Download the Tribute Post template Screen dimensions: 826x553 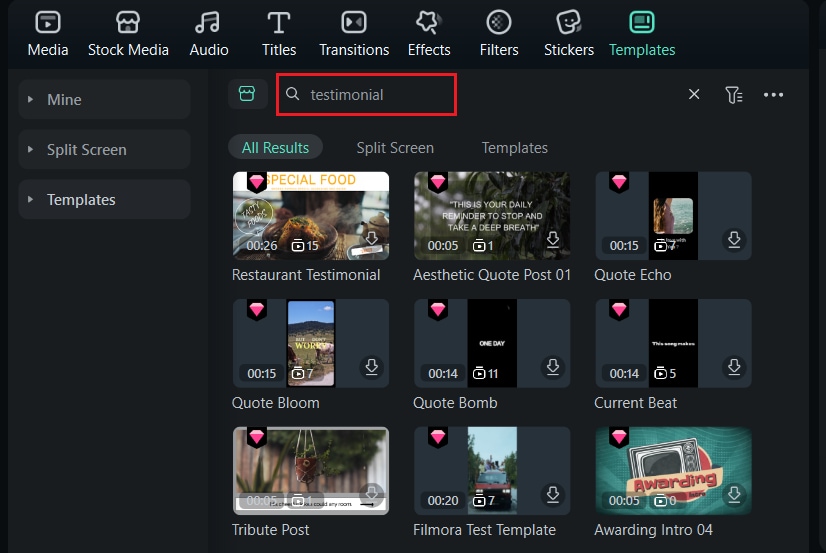(371, 494)
